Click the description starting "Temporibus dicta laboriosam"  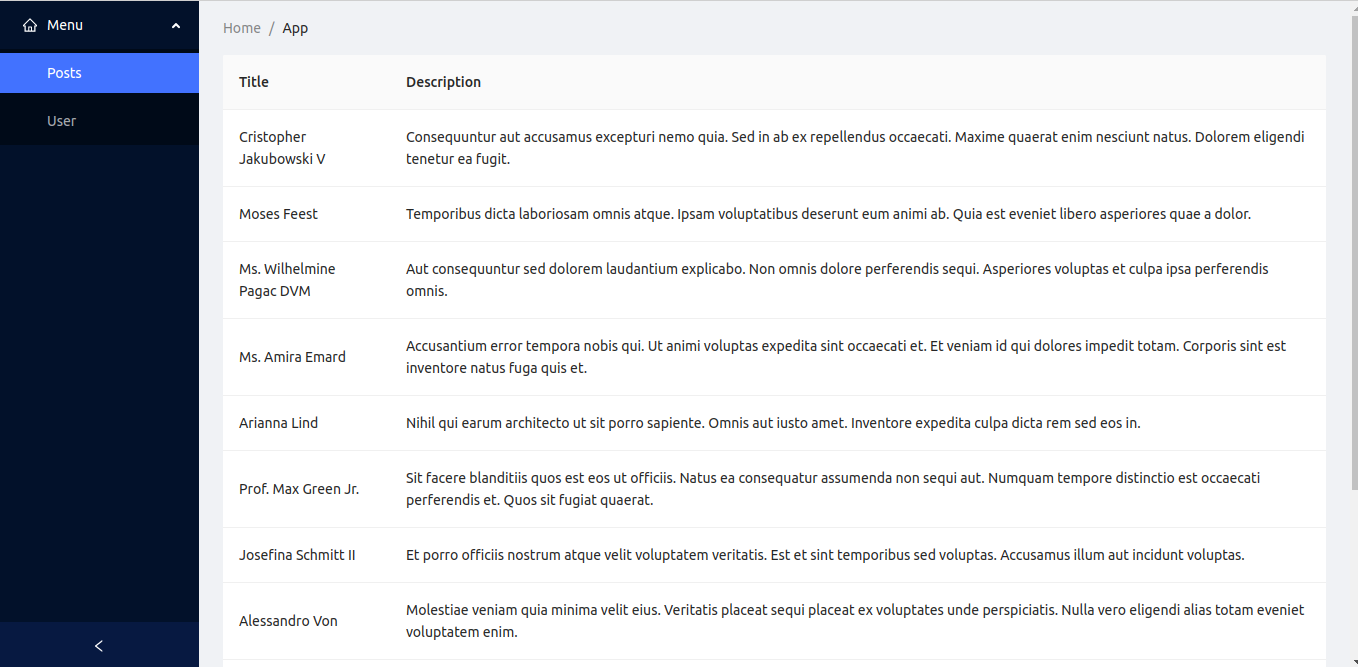click(x=828, y=214)
